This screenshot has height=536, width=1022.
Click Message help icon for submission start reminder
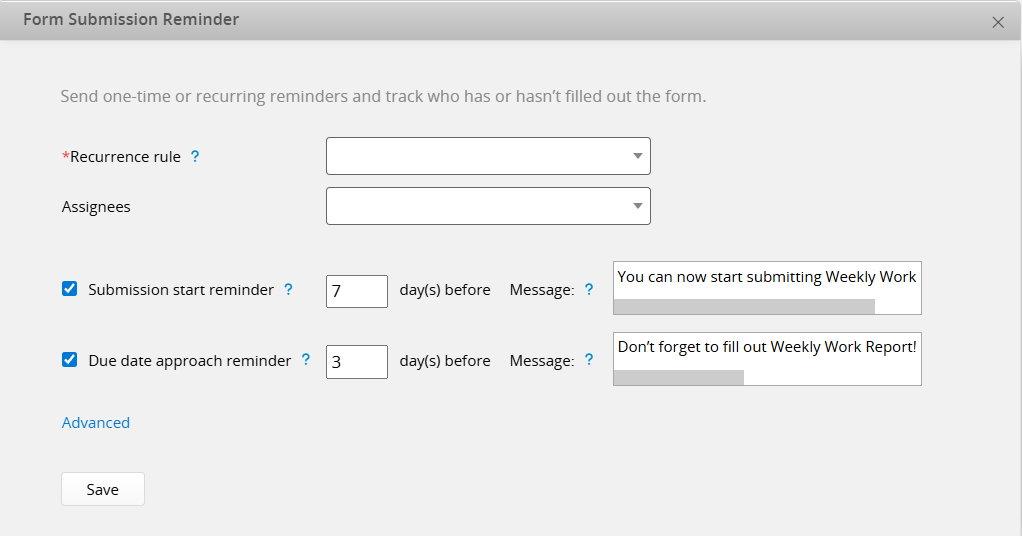[589, 290]
